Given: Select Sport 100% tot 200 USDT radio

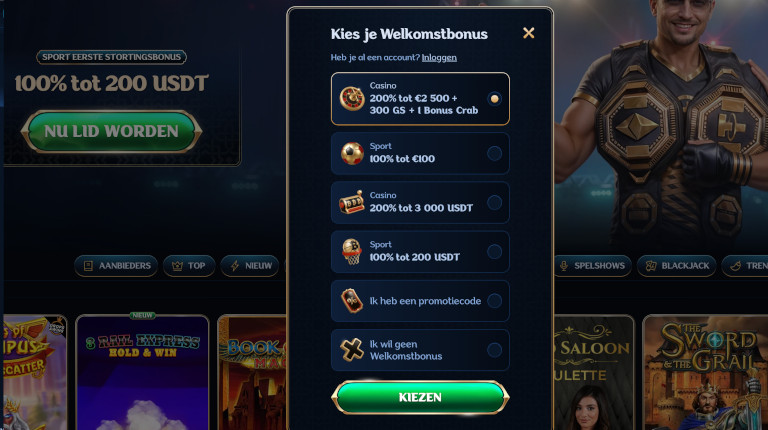Looking at the screenshot, I should 494,252.
